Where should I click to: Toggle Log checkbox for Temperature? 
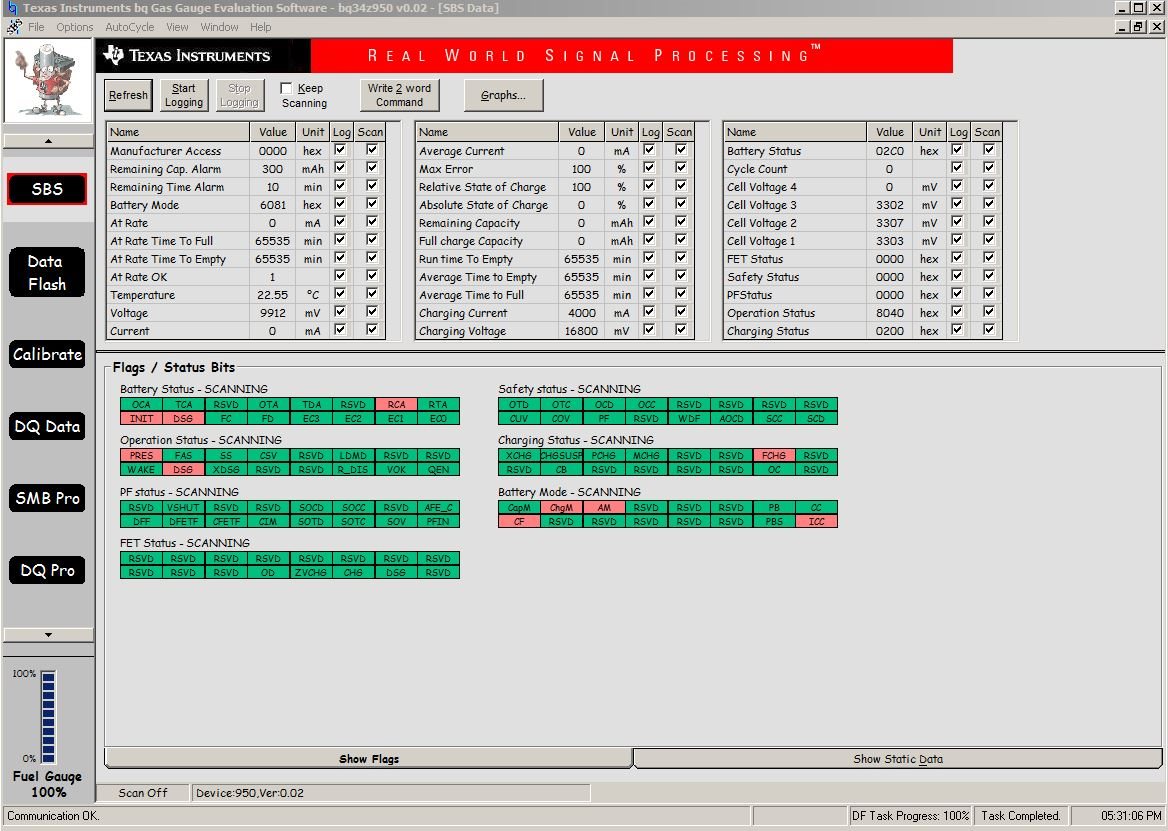pyautogui.click(x=340, y=293)
